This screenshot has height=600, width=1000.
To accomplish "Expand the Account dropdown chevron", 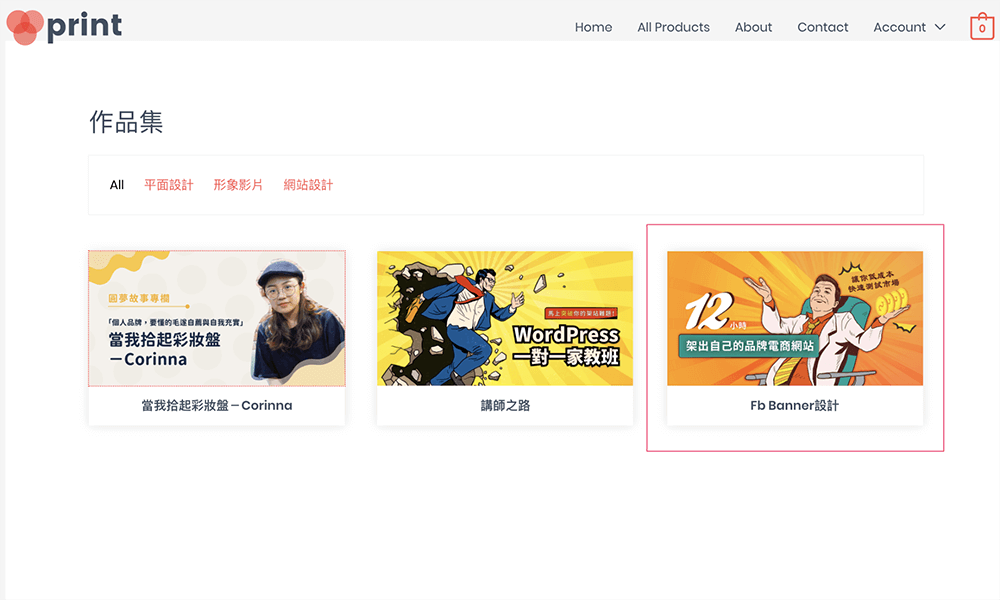I will [940, 27].
